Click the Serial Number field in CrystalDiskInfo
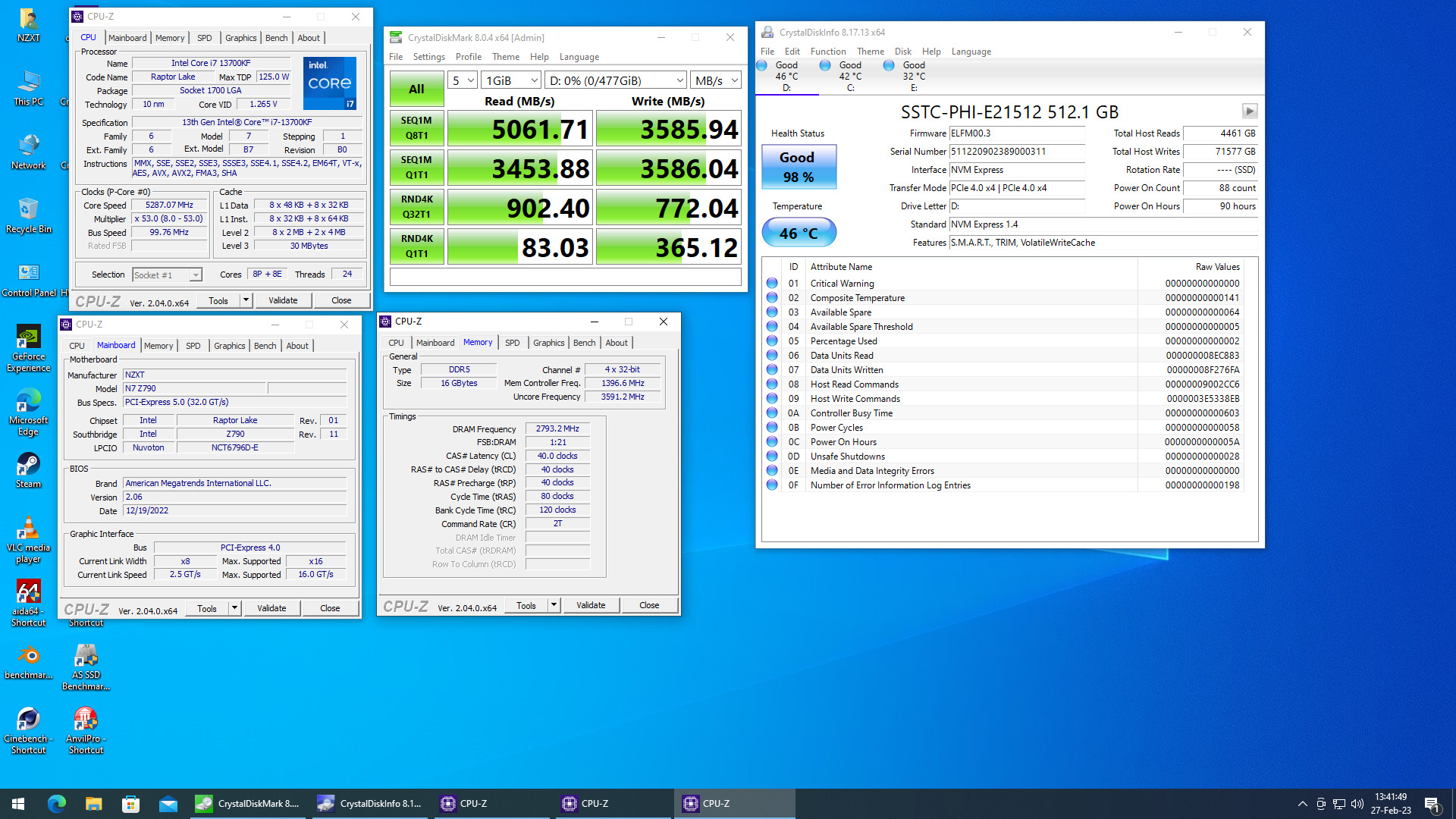Viewport: 1456px width, 819px height. (1016, 152)
